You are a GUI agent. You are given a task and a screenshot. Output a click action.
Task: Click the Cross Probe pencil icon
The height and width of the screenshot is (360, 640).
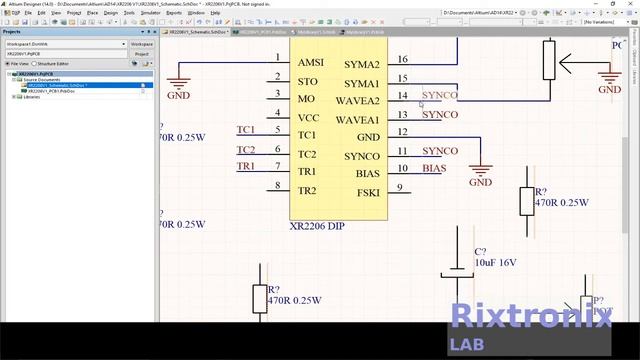tap(228, 22)
